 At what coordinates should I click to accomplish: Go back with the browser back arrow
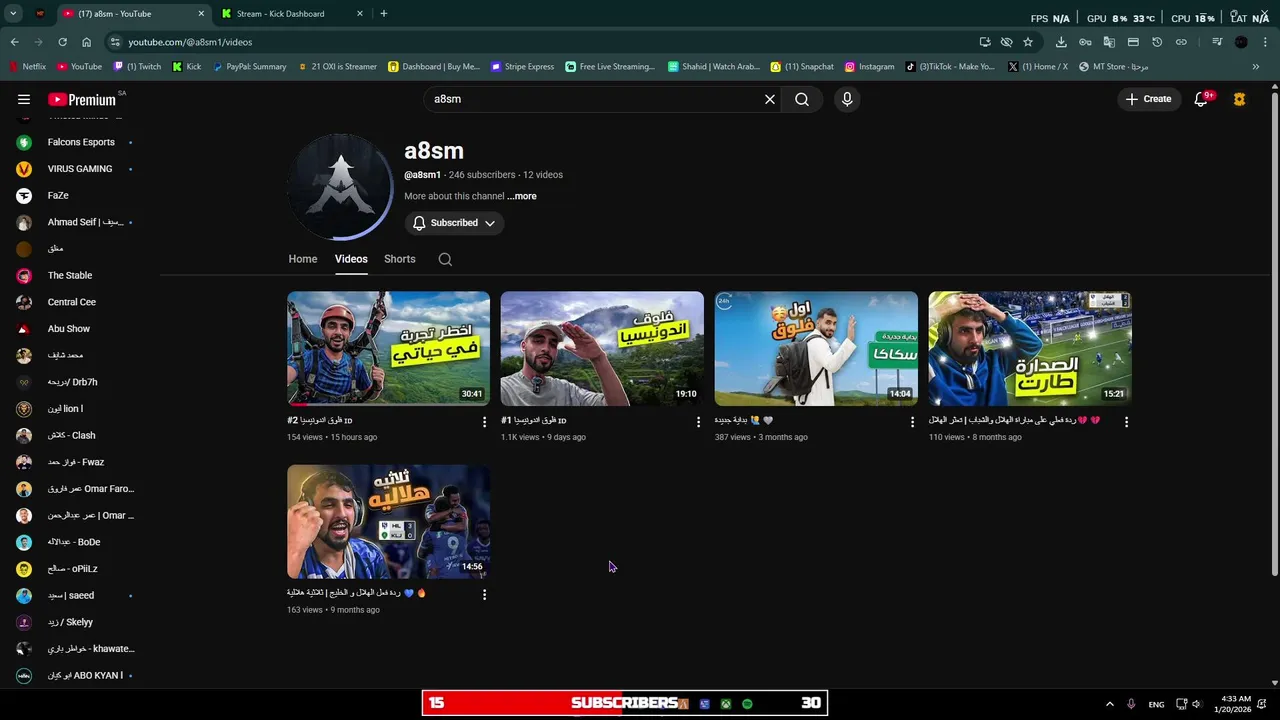14,42
